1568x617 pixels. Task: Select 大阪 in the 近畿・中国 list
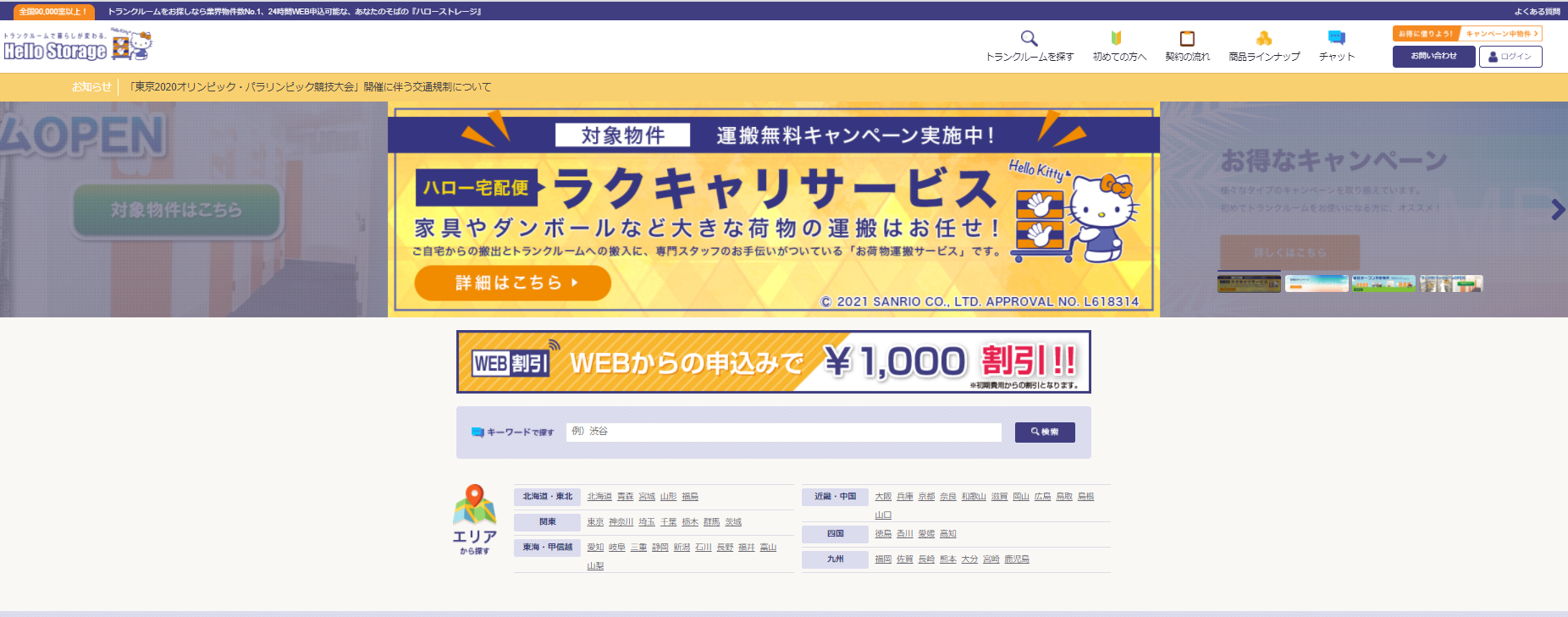(x=882, y=497)
